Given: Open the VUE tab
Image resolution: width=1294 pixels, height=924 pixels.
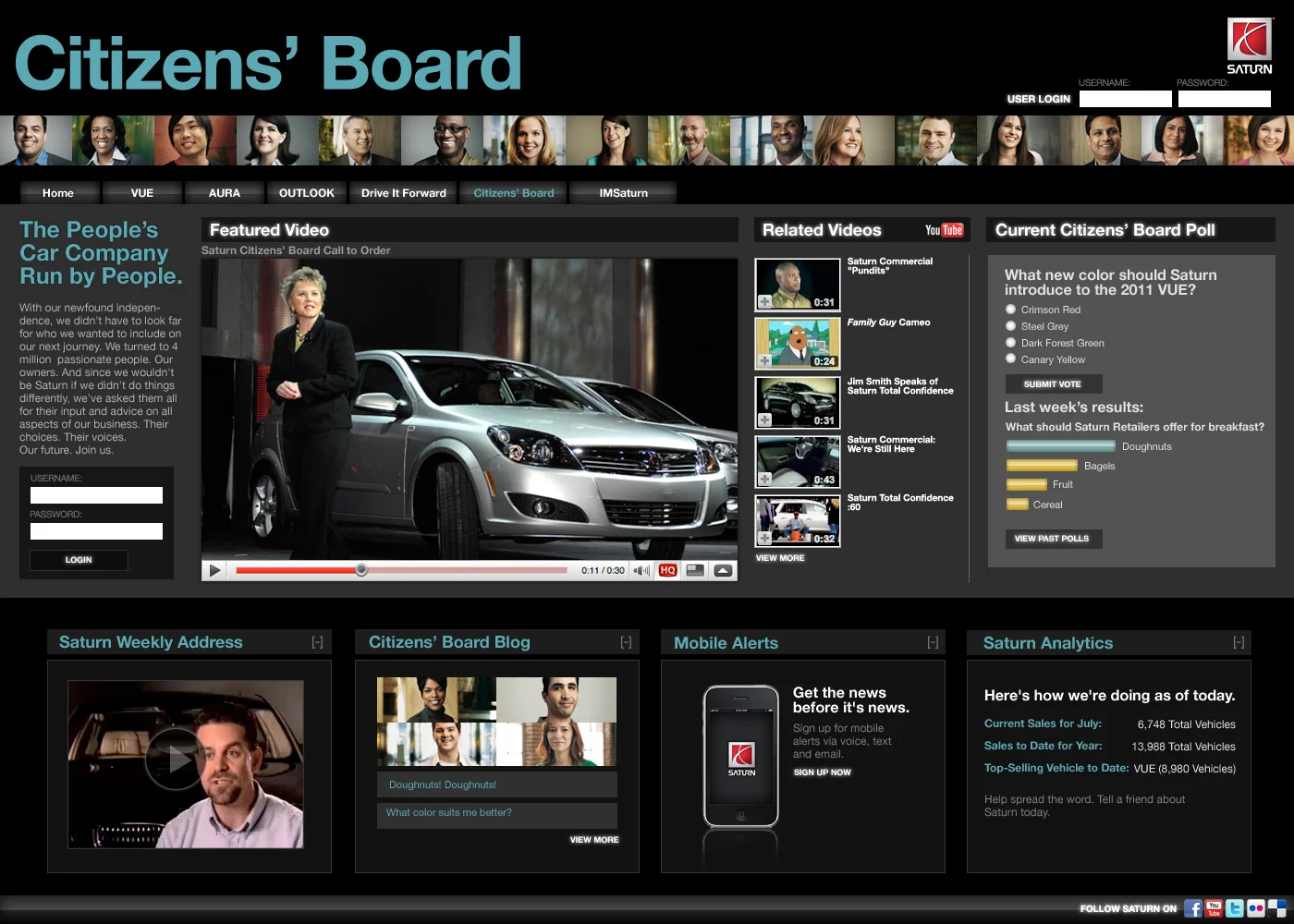Looking at the screenshot, I should tap(142, 193).
